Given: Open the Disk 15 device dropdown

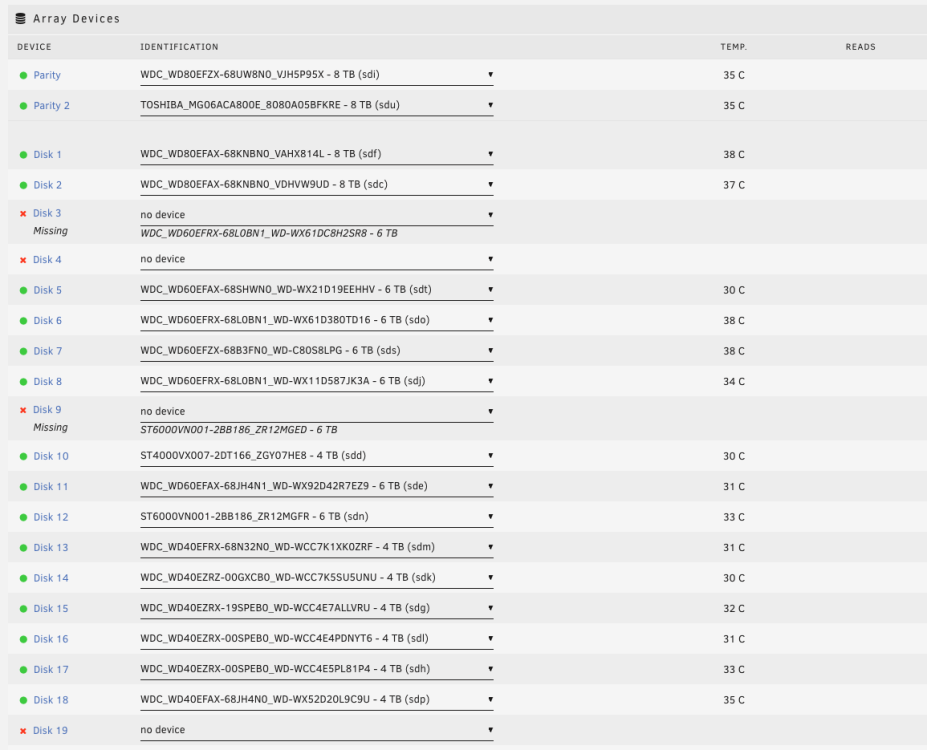Looking at the screenshot, I should pyautogui.click(x=316, y=608).
